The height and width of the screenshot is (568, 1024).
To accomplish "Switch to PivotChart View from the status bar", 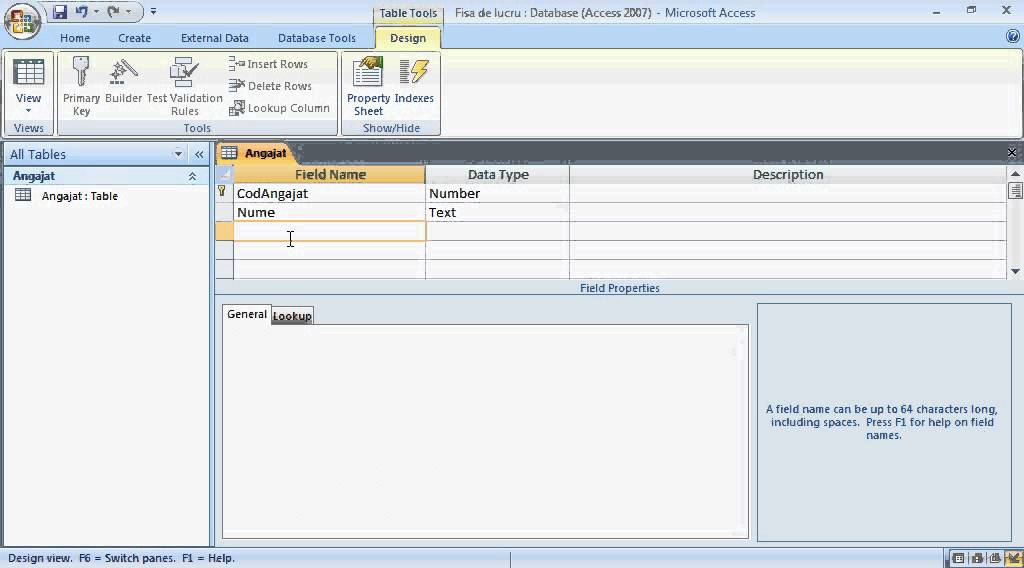I will click(995, 558).
